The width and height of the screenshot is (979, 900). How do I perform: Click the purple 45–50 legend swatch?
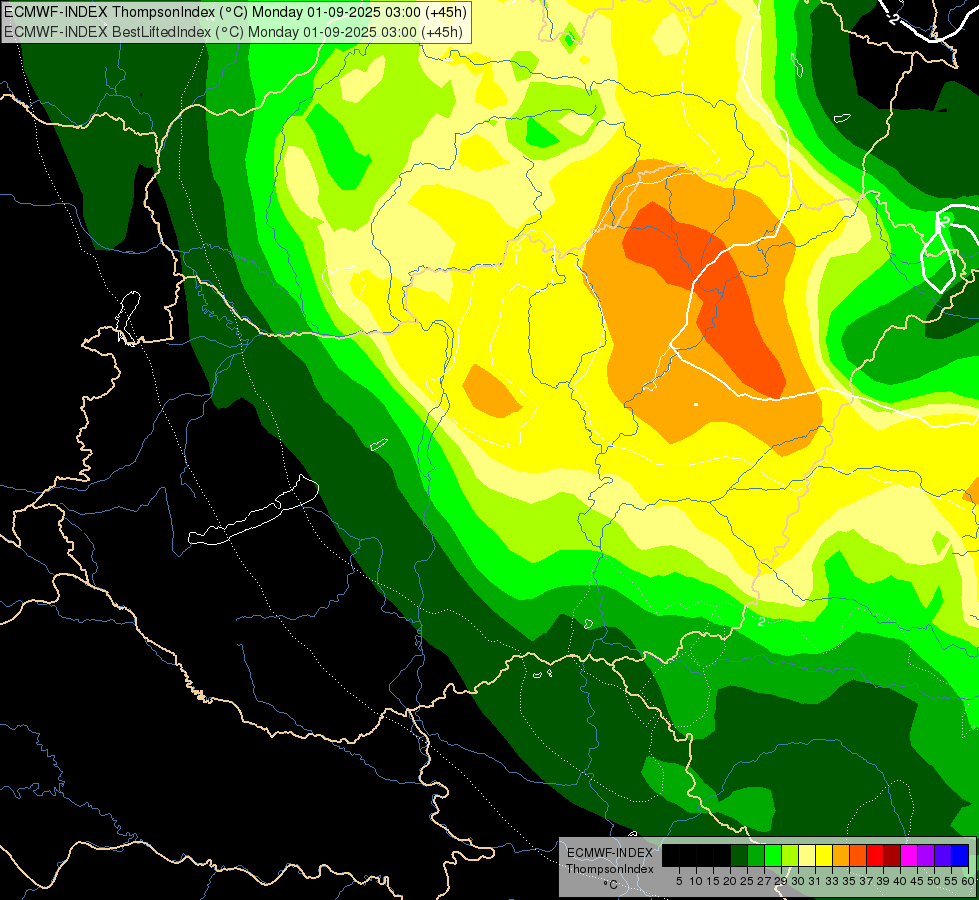click(926, 855)
